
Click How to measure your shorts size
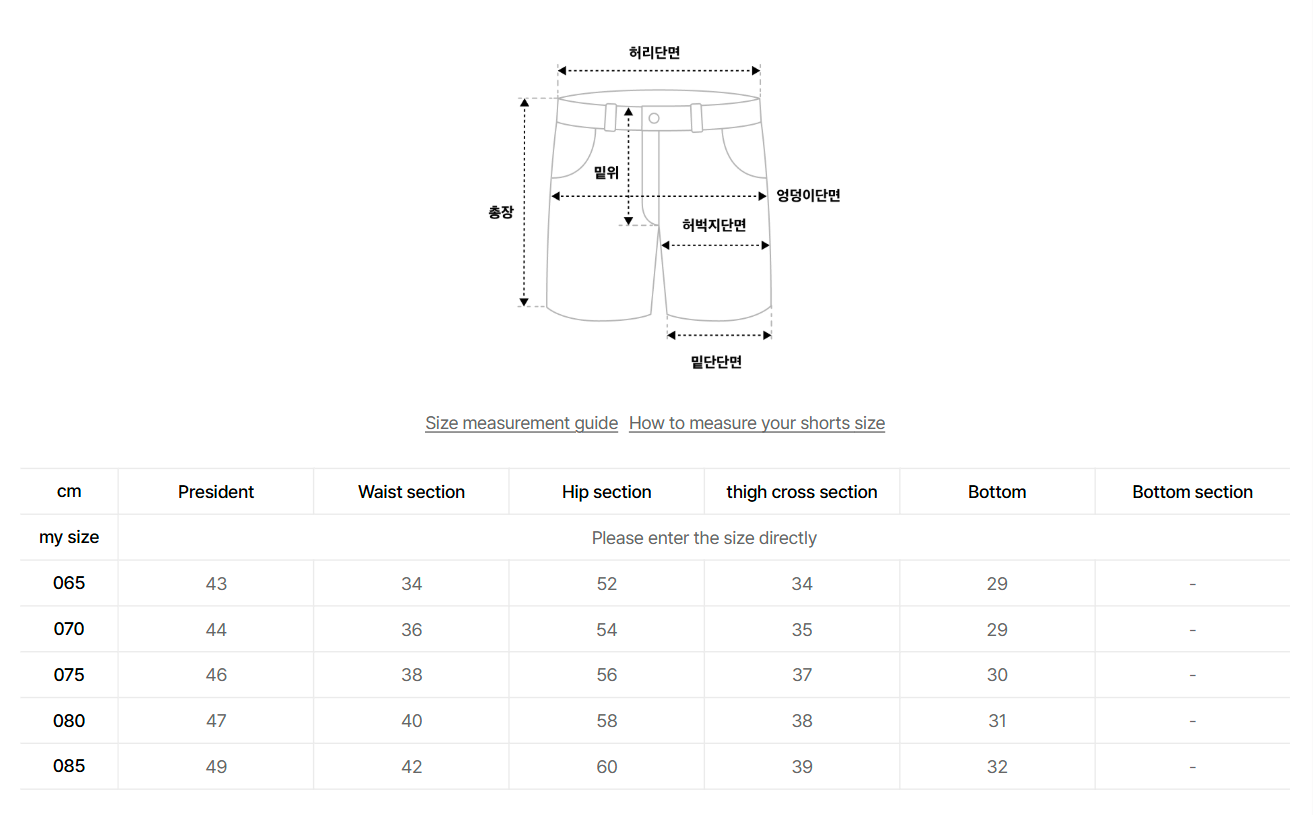(756, 423)
